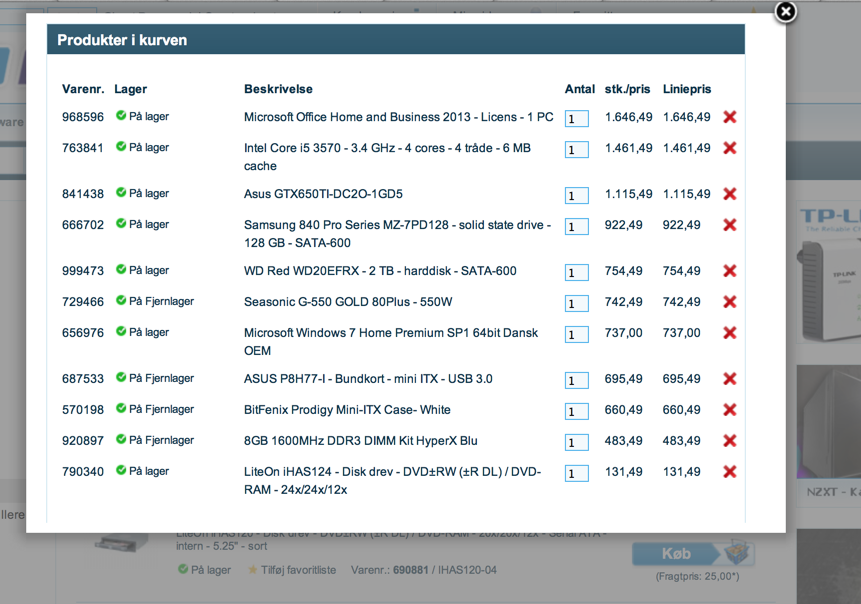
Task: Click the Beskrivelse column header
Action: (x=278, y=89)
